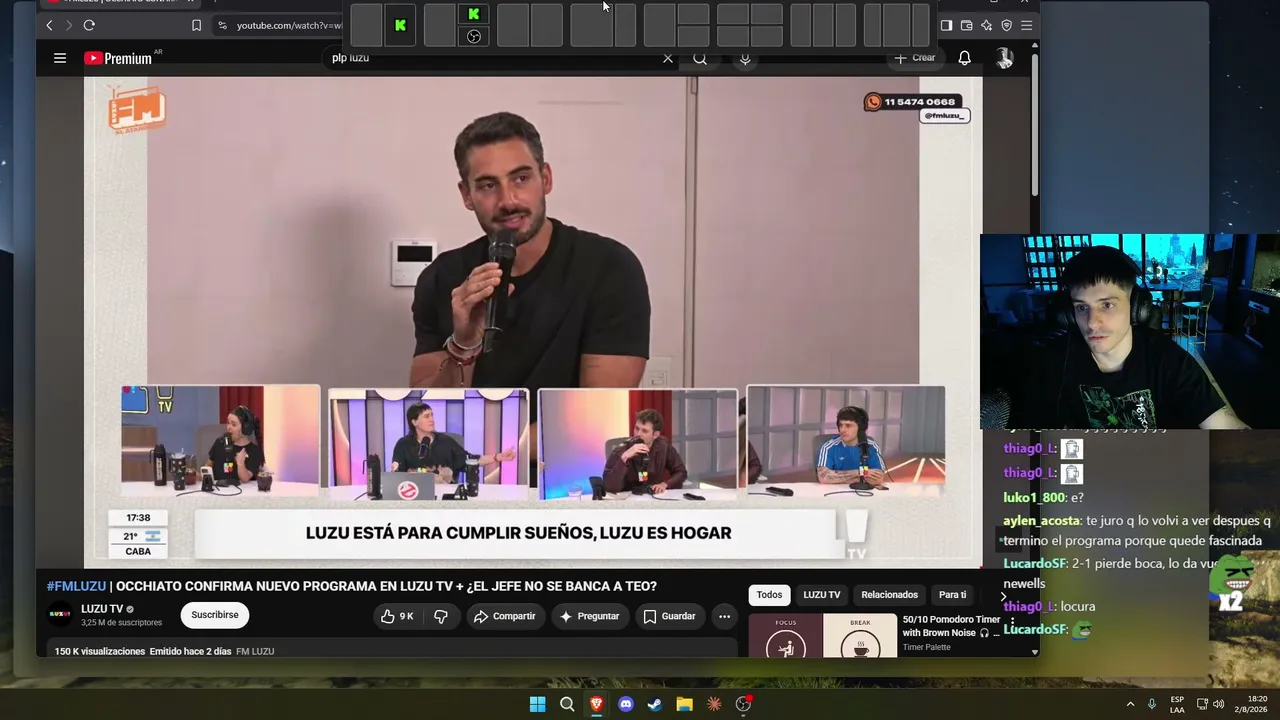The width and height of the screenshot is (1280, 720).
Task: Open the ESP LAA language switcher
Action: tap(1177, 704)
